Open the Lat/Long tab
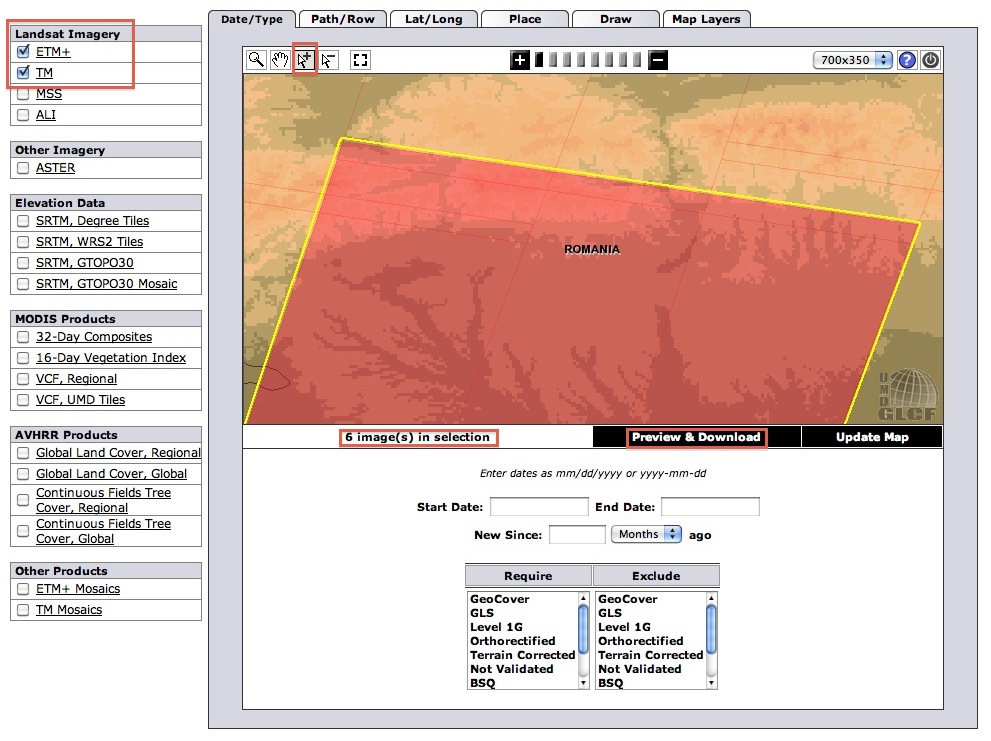The width and height of the screenshot is (991, 741). click(x=434, y=19)
